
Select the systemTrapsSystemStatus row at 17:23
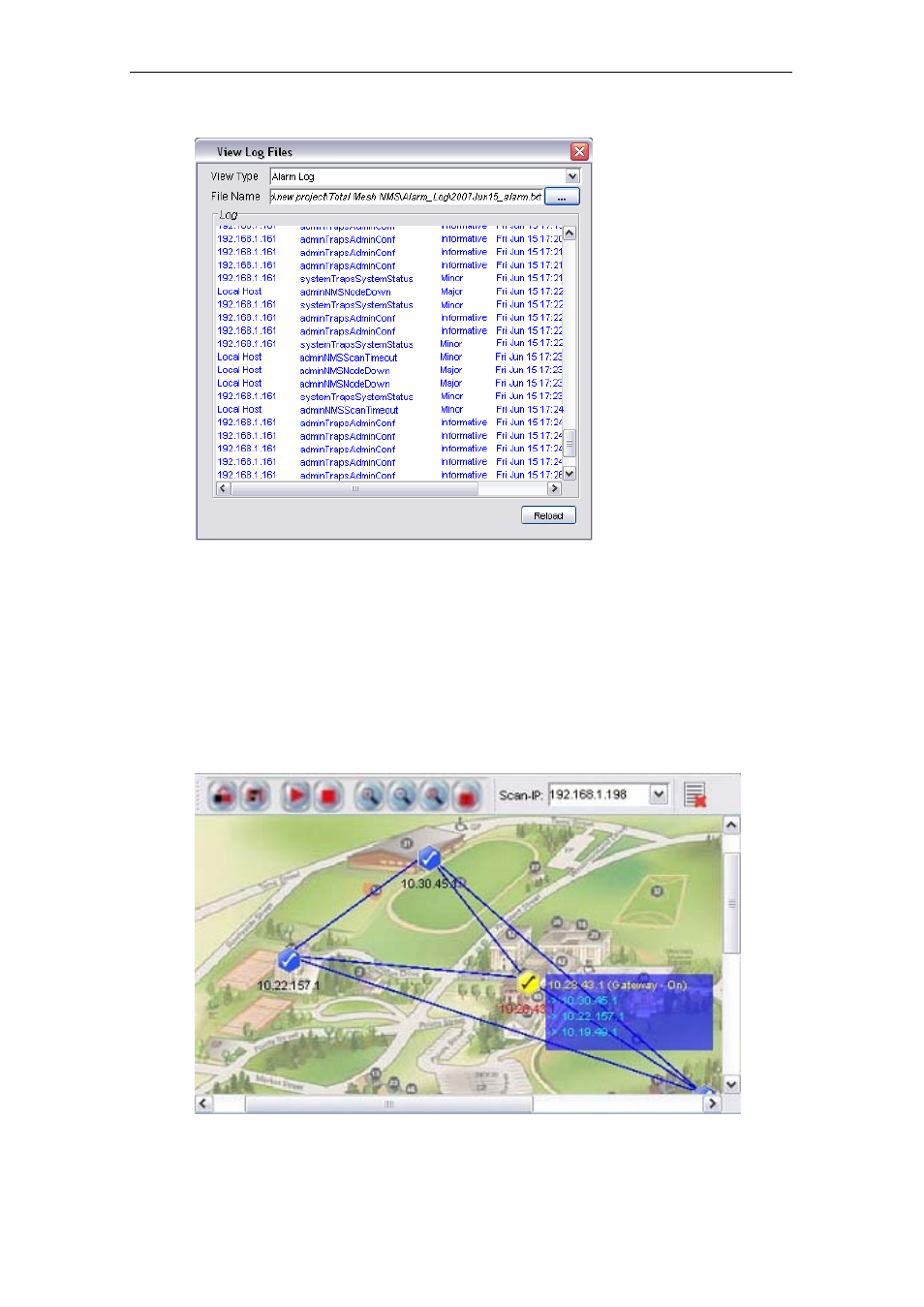point(389,396)
